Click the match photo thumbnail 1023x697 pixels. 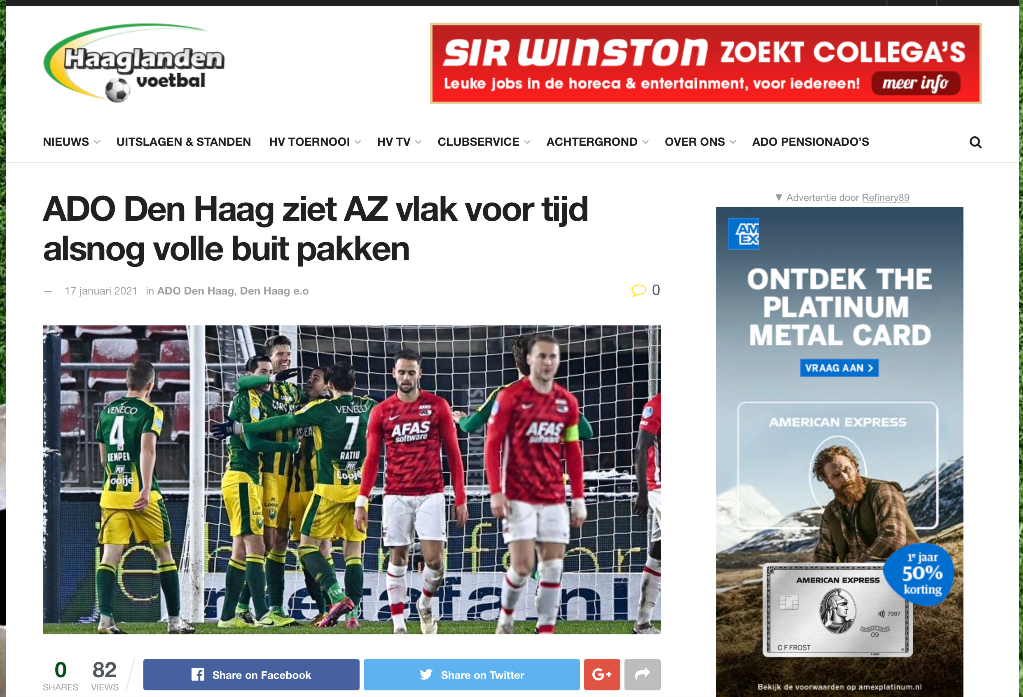[x=352, y=479]
